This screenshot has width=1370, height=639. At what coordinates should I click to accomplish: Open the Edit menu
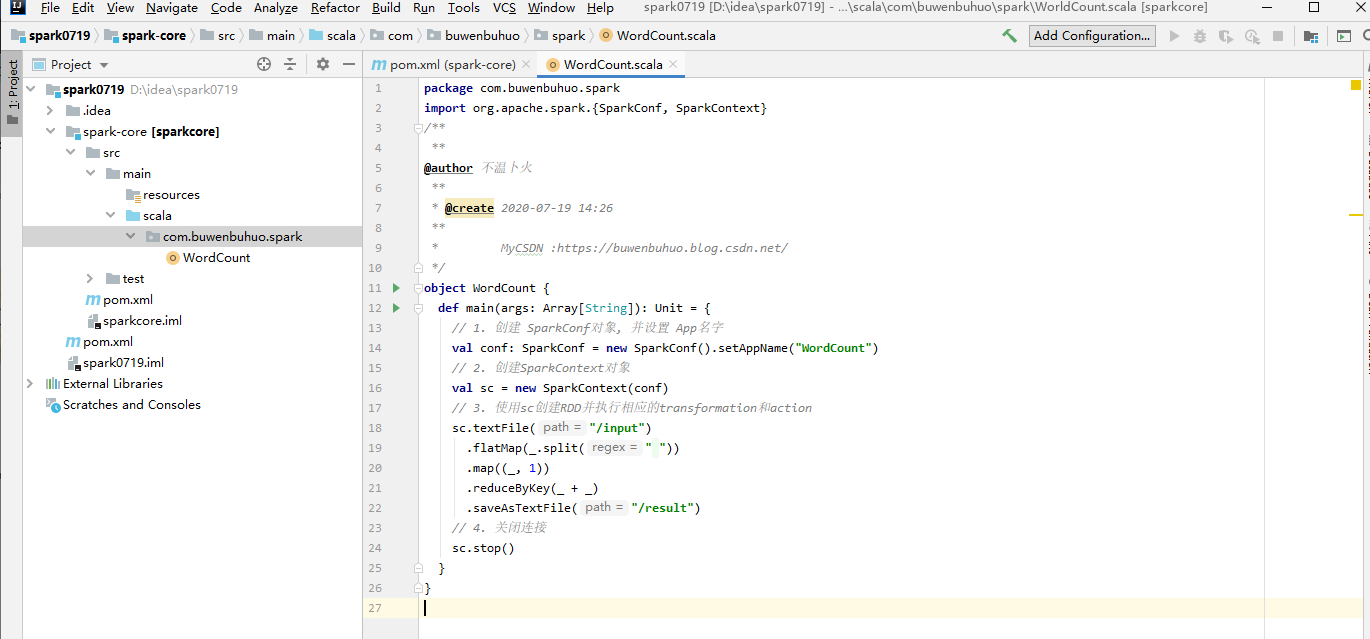tap(83, 8)
